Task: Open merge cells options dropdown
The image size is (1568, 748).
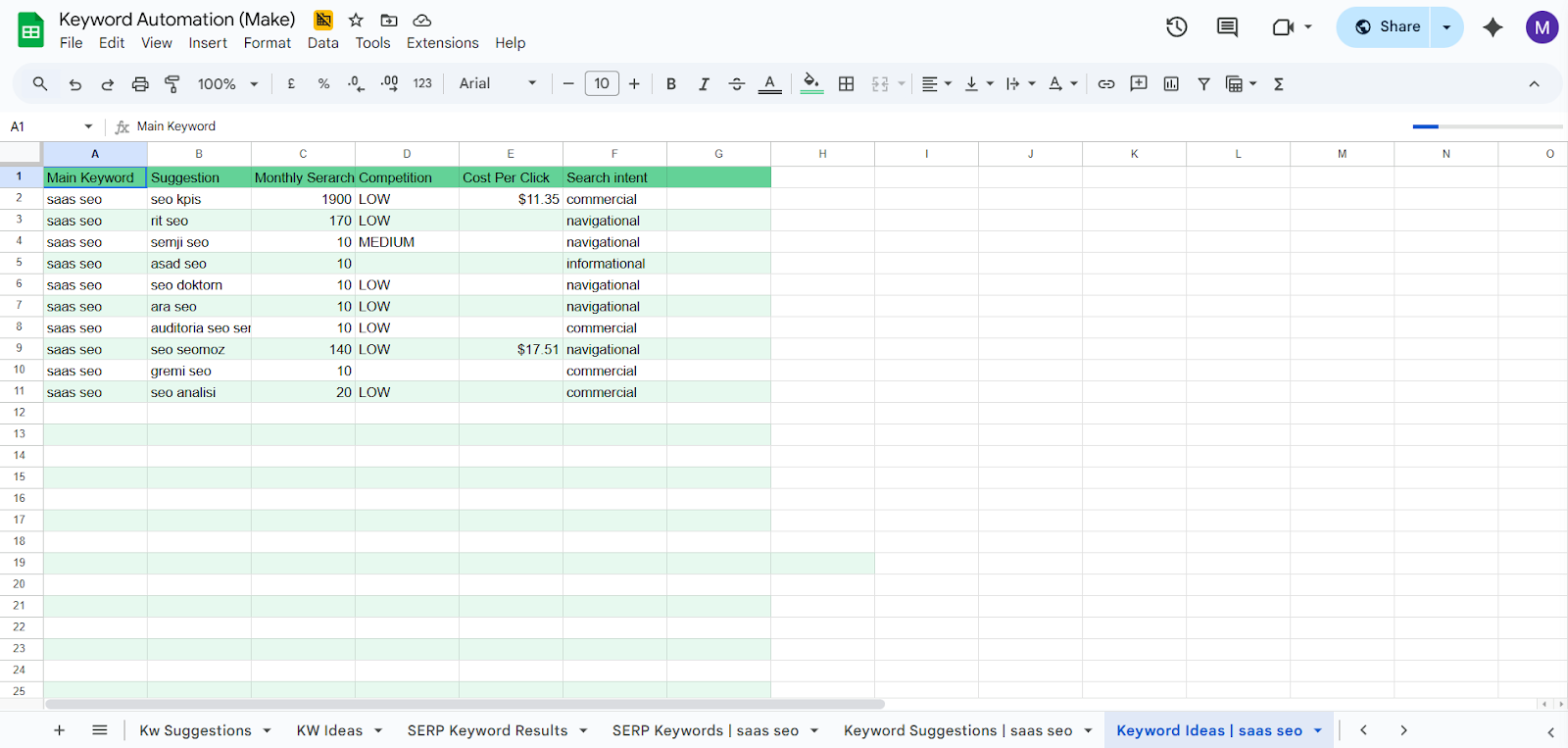Action: point(901,84)
